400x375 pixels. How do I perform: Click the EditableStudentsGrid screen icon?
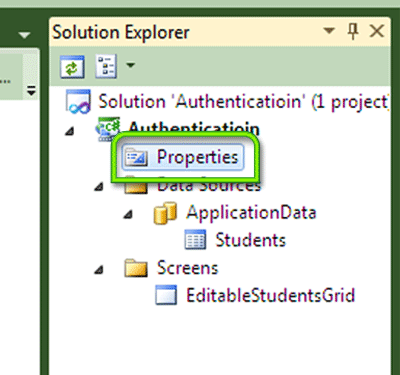pos(166,295)
